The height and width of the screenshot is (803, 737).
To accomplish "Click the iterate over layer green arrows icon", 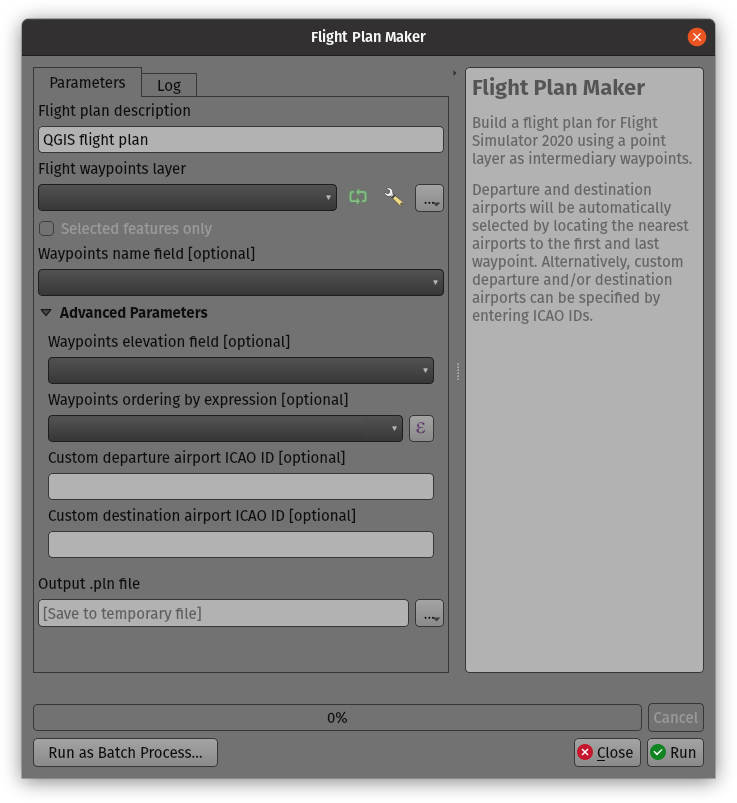I will pyautogui.click(x=358, y=198).
